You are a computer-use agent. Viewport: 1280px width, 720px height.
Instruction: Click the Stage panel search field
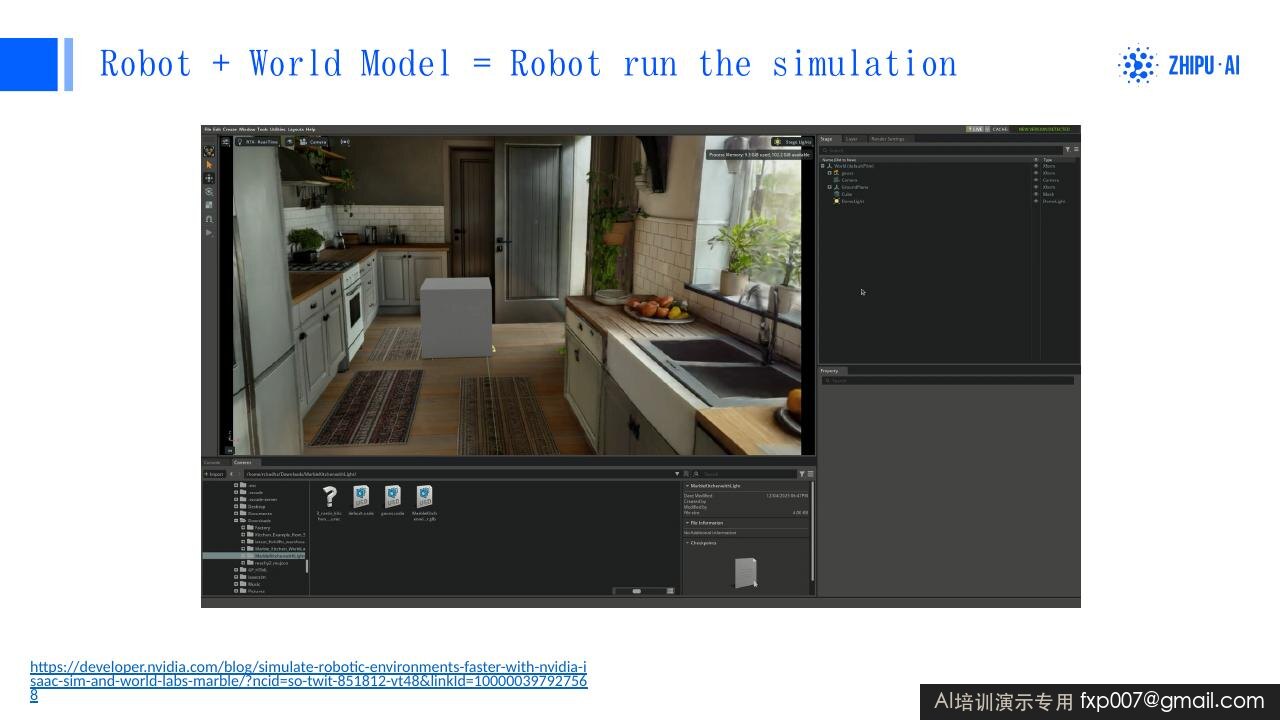[940, 150]
